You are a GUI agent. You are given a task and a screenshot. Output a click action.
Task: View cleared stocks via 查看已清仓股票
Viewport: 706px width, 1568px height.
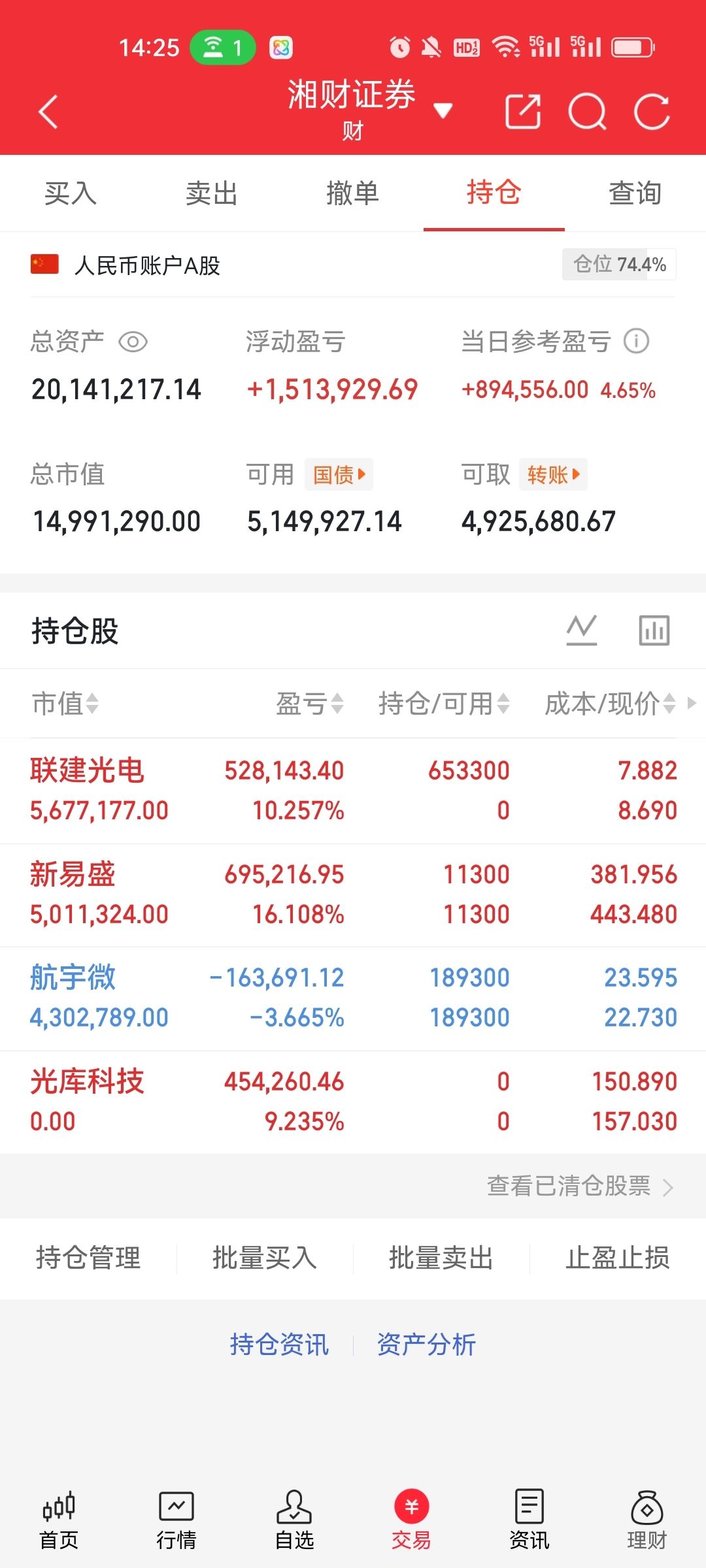click(x=580, y=1186)
